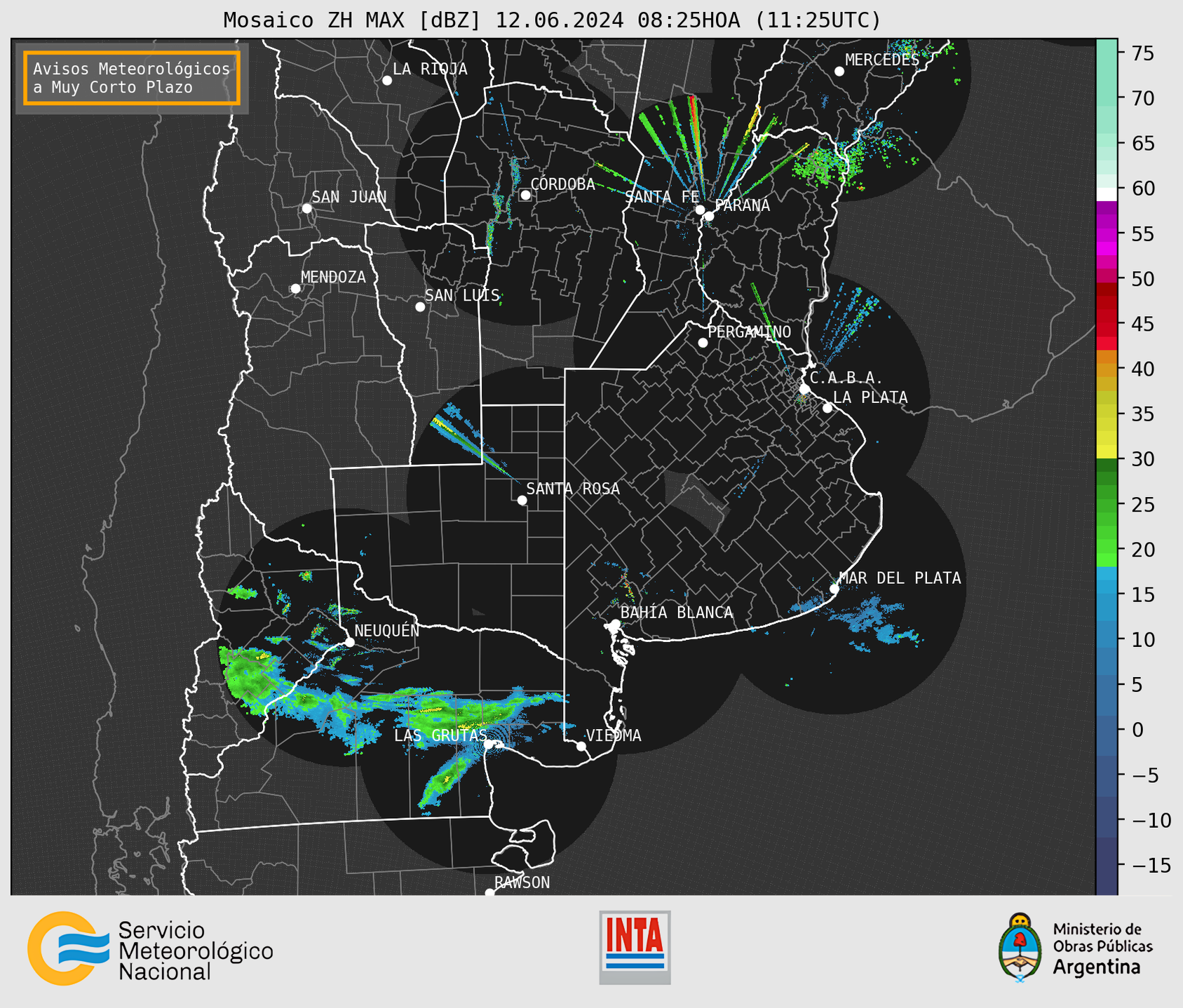
Task: Click the NEUQUÉN city marker dot
Action: click(x=349, y=642)
